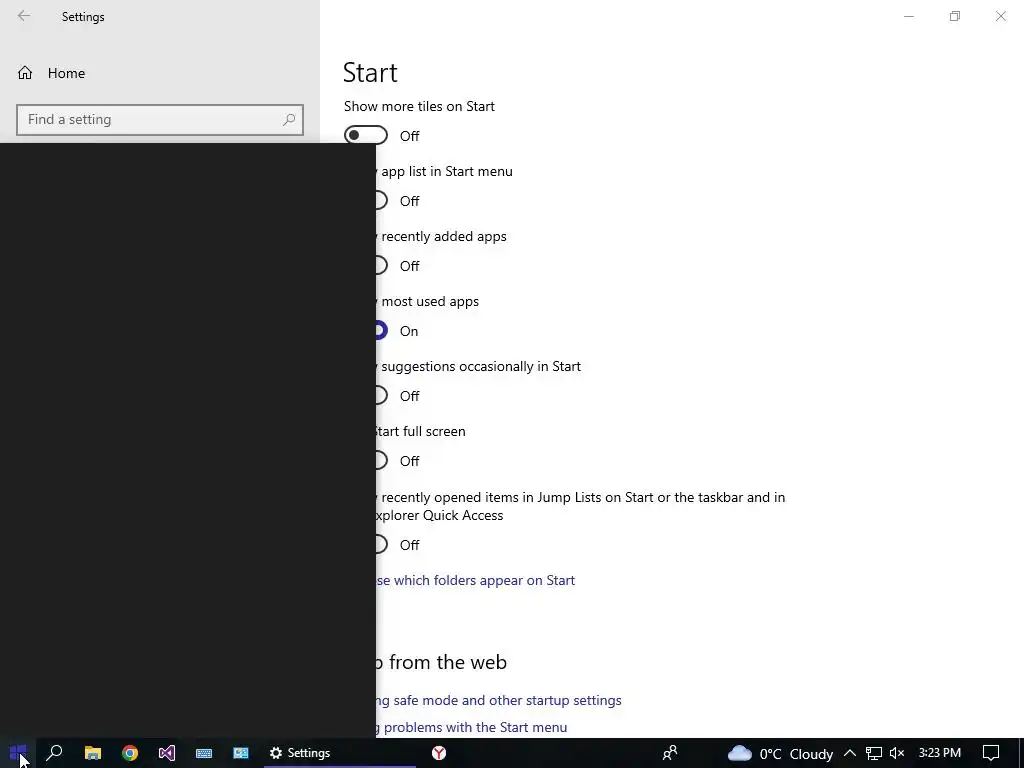
Task: Open problems with the Start menu link
Action: [x=472, y=727]
